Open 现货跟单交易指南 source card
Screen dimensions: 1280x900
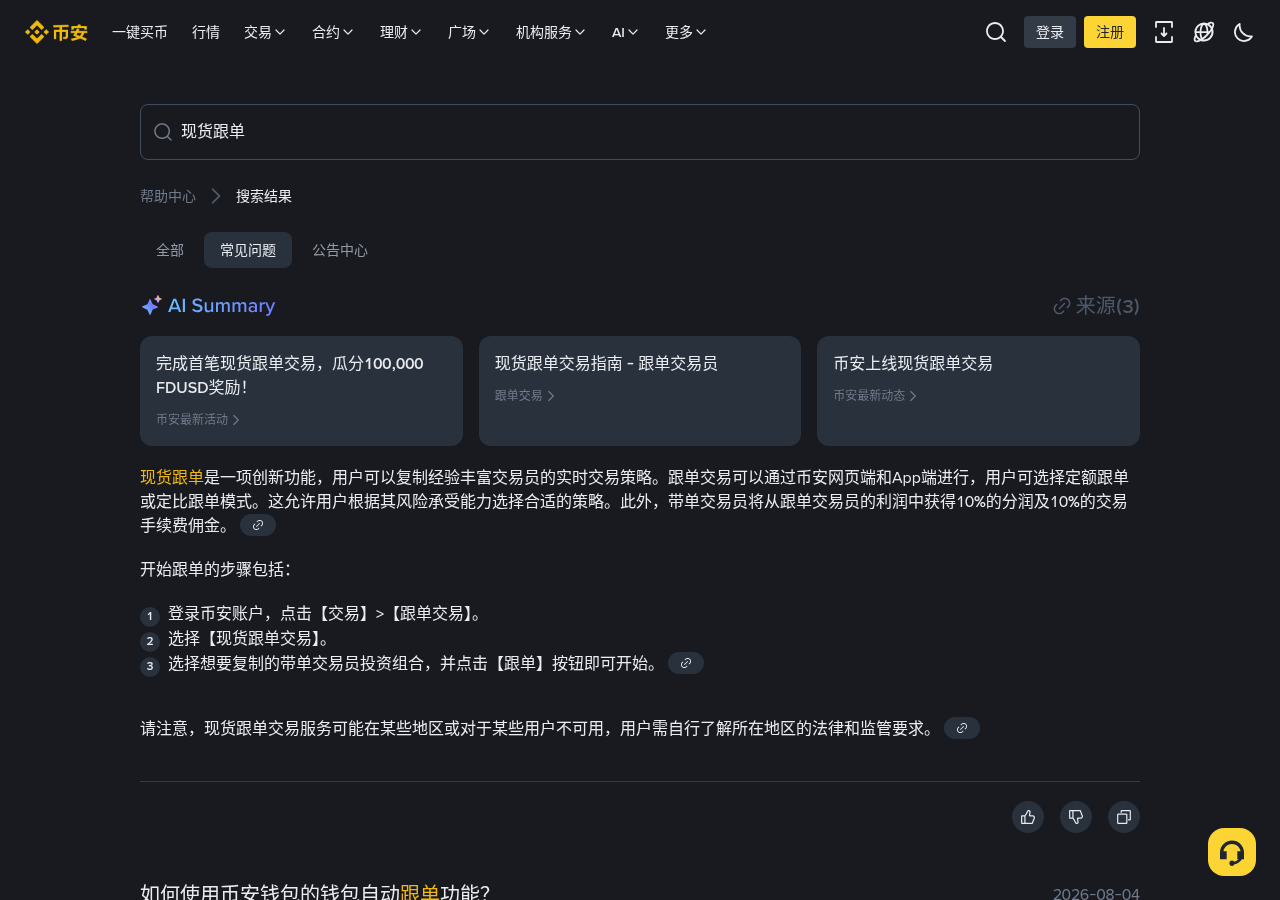[x=640, y=391]
